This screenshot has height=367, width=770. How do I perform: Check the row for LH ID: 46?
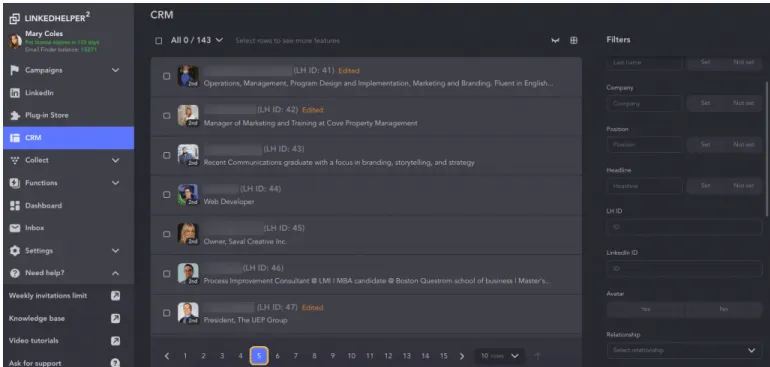click(166, 274)
